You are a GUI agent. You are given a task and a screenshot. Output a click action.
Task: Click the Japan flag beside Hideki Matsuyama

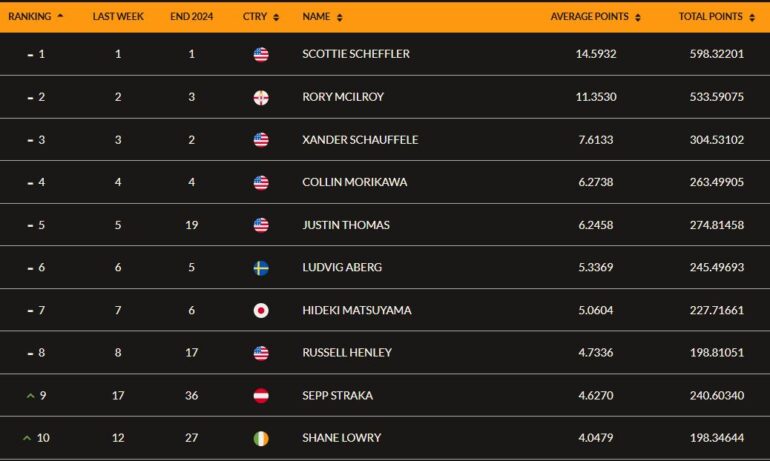(261, 311)
